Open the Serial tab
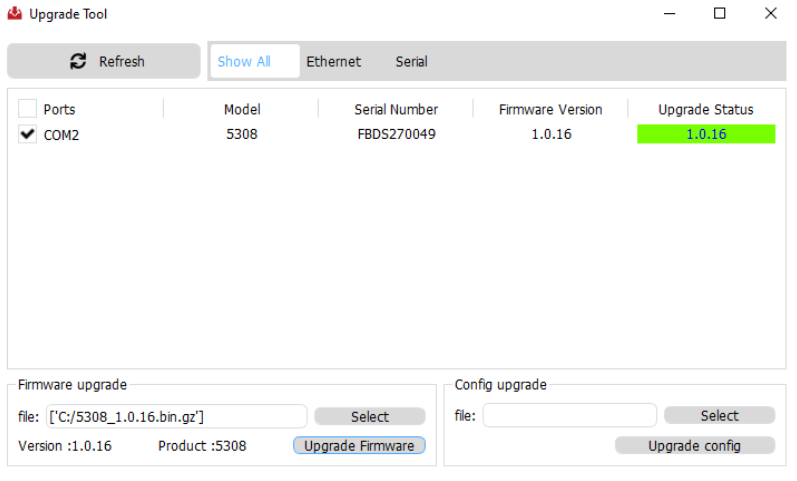Viewport: 797px width, 481px height. coord(411,61)
